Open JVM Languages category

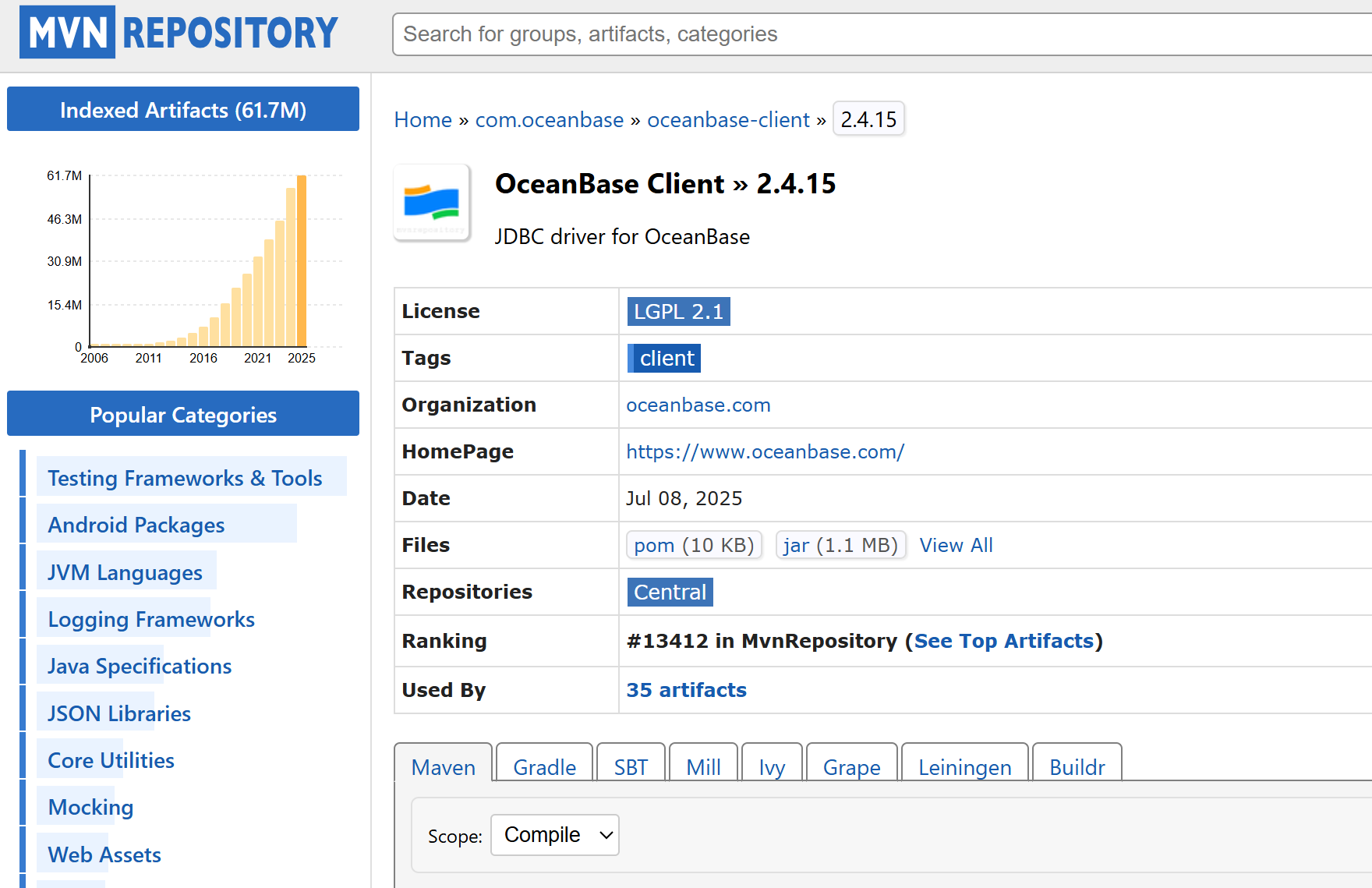click(x=125, y=572)
